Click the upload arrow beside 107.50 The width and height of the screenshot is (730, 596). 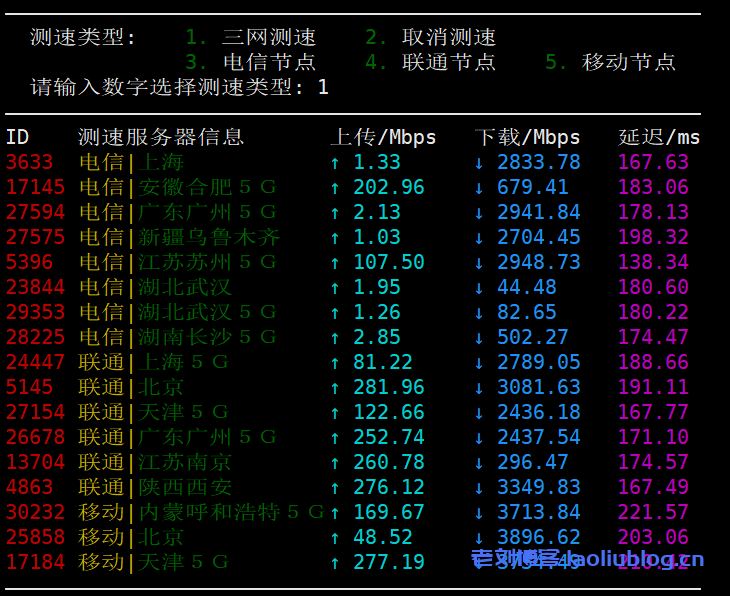click(335, 262)
